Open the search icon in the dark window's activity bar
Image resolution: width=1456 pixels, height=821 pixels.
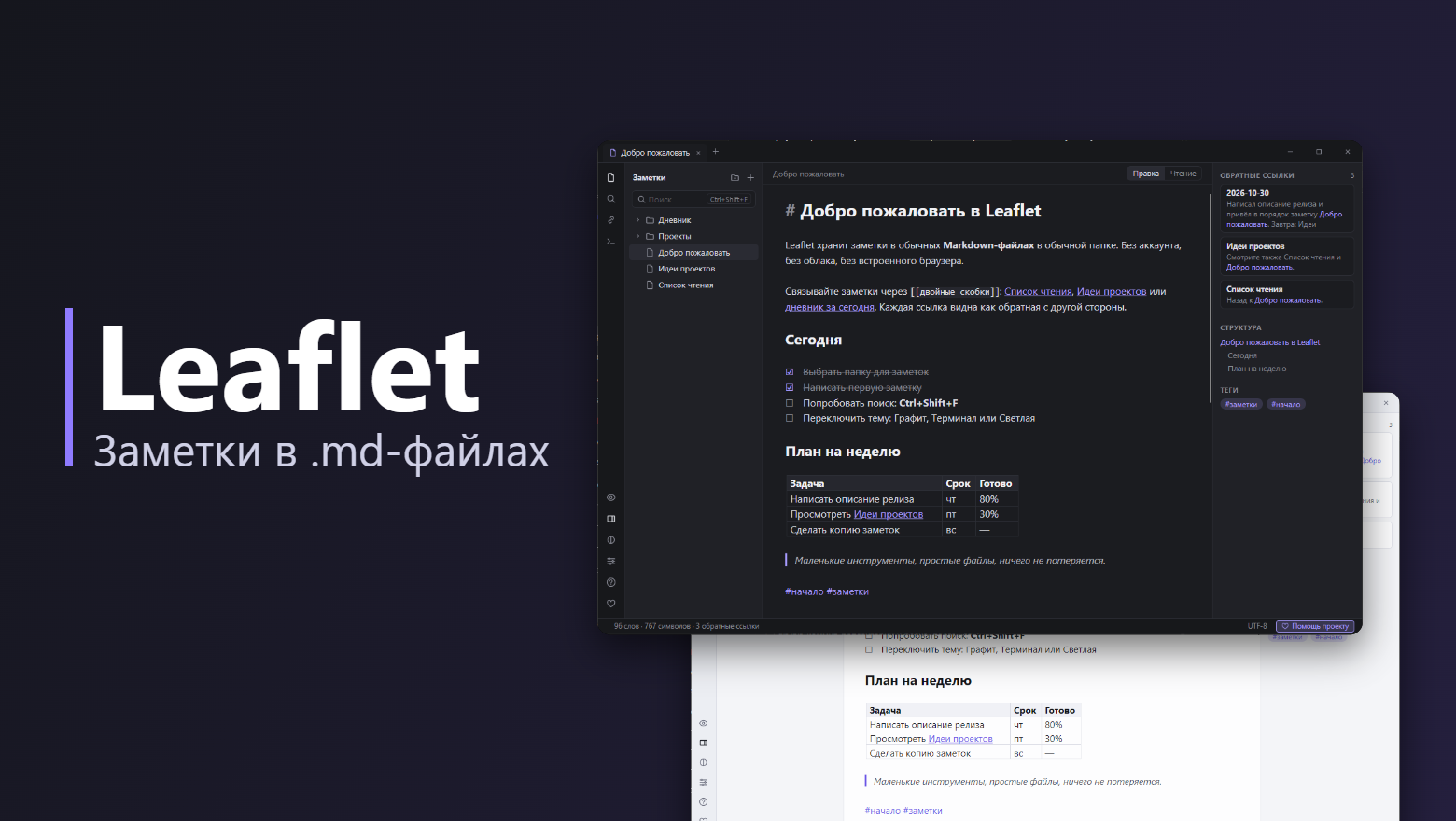pos(611,199)
